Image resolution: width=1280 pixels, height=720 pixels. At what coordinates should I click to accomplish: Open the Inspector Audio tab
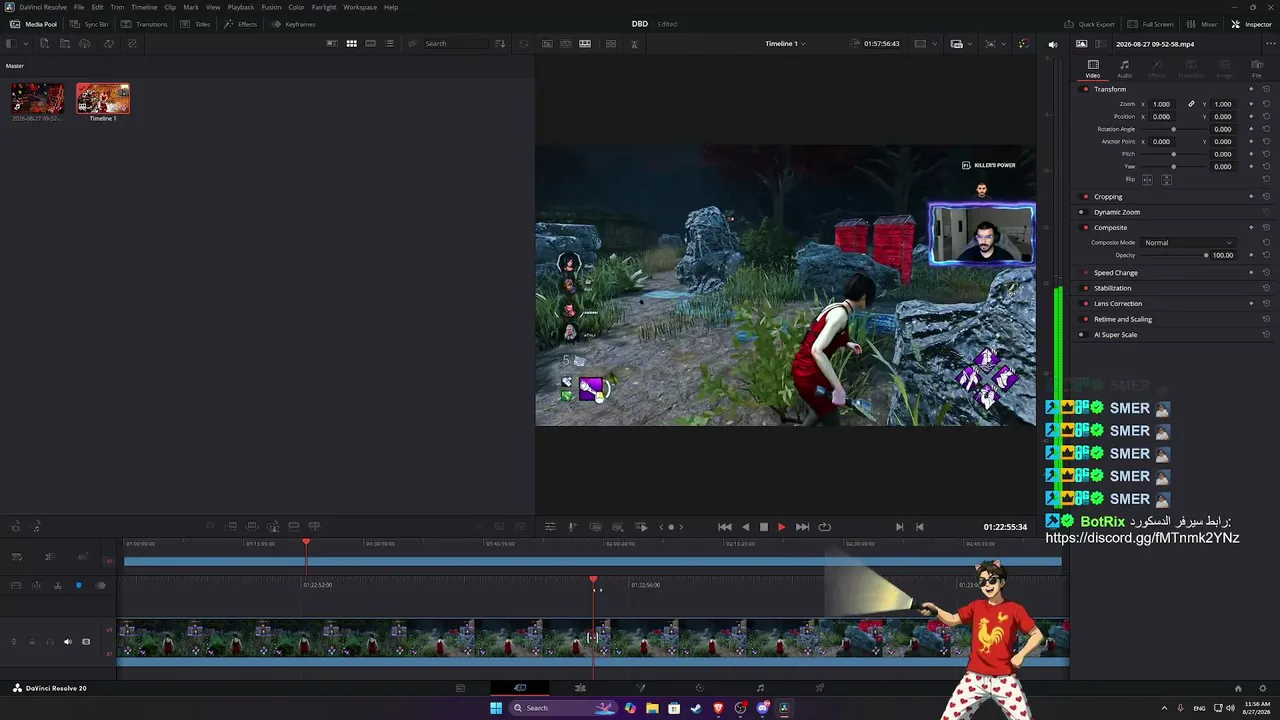(1124, 68)
